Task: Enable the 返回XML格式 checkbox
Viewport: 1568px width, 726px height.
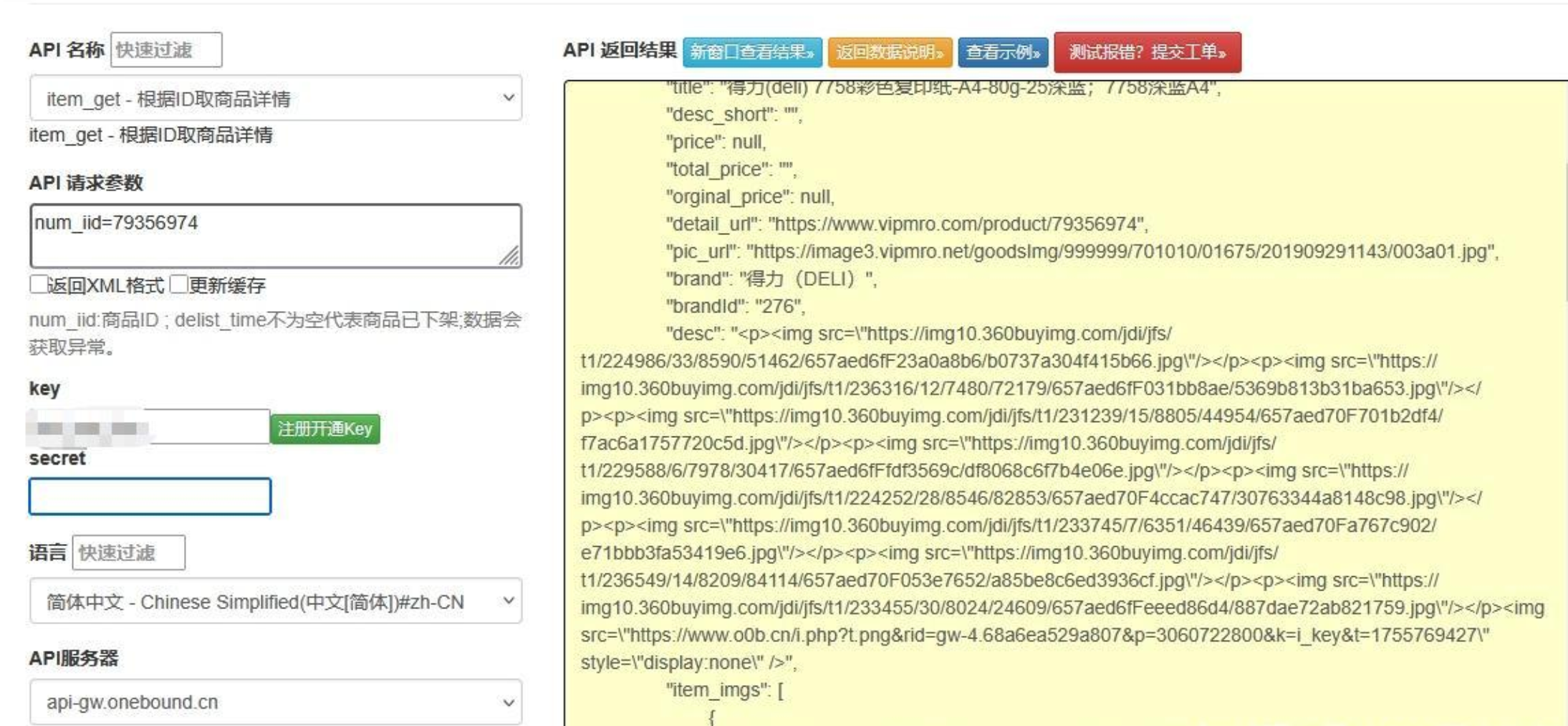Action: click(x=39, y=285)
